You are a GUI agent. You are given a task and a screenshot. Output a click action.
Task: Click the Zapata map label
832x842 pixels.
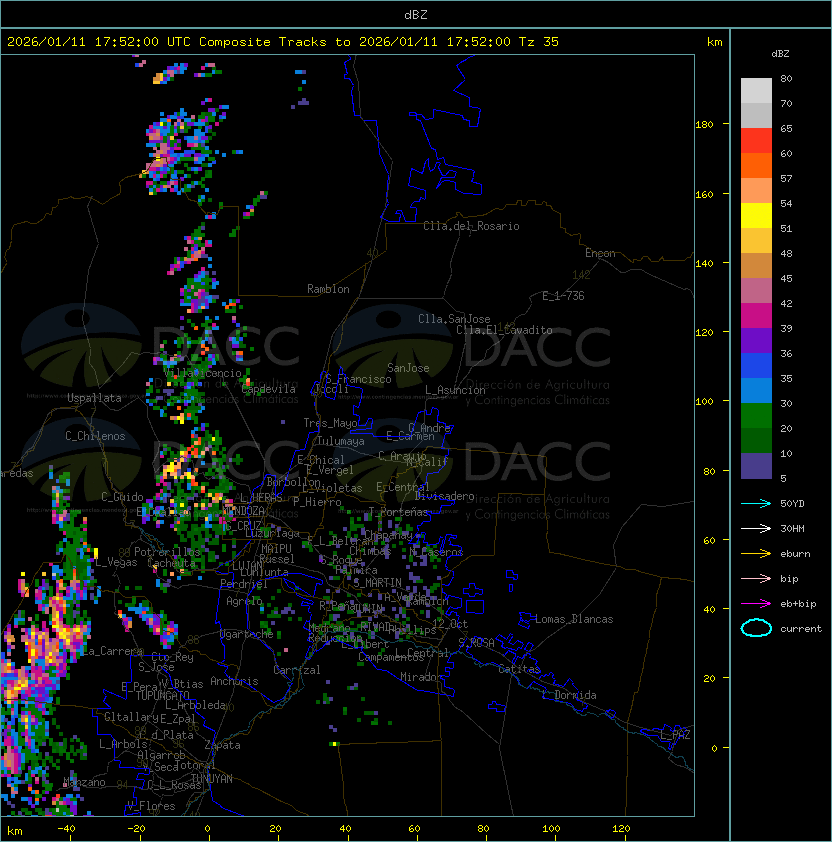(x=222, y=745)
